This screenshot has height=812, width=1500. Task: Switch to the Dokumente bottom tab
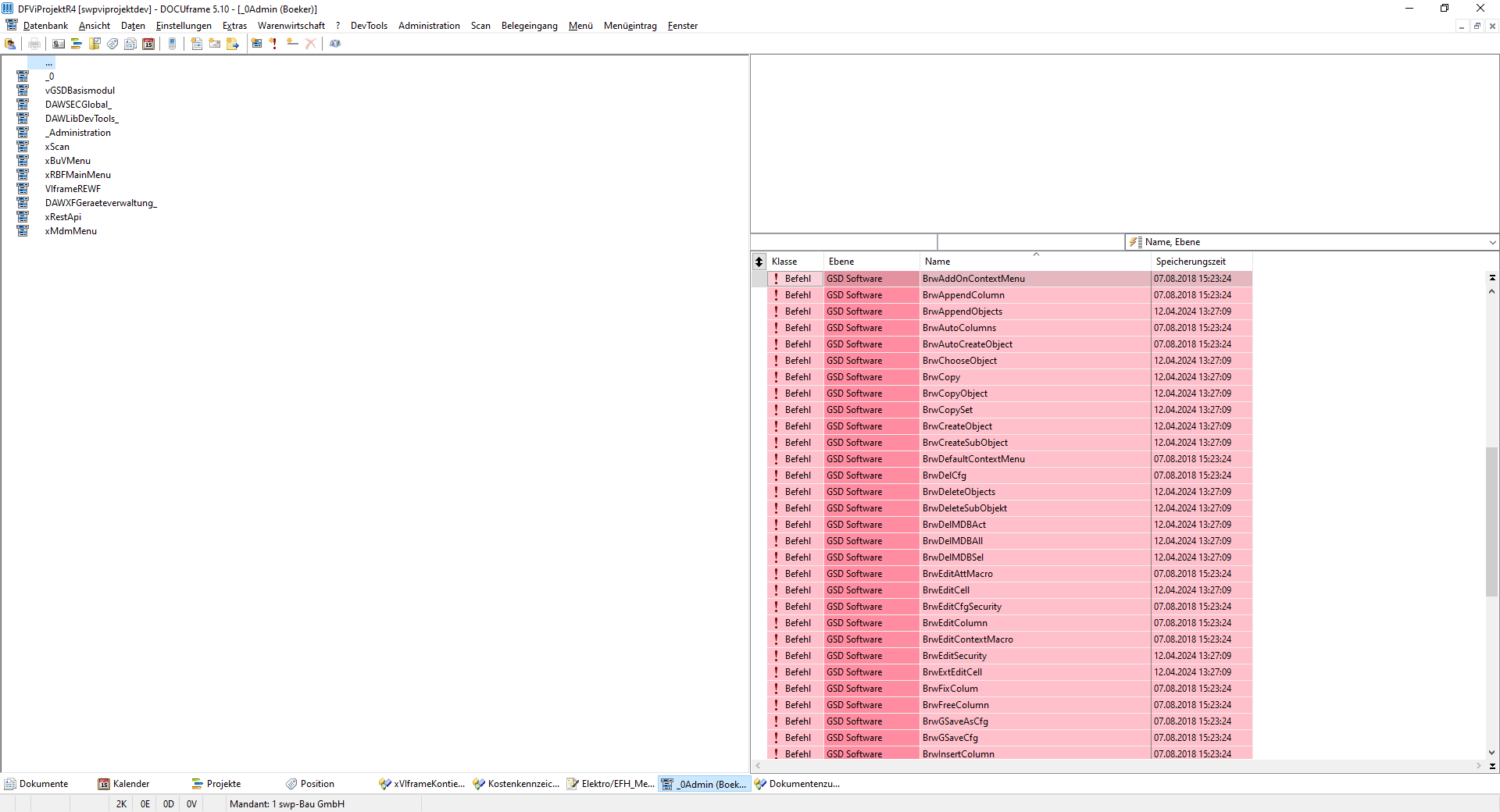(x=37, y=784)
